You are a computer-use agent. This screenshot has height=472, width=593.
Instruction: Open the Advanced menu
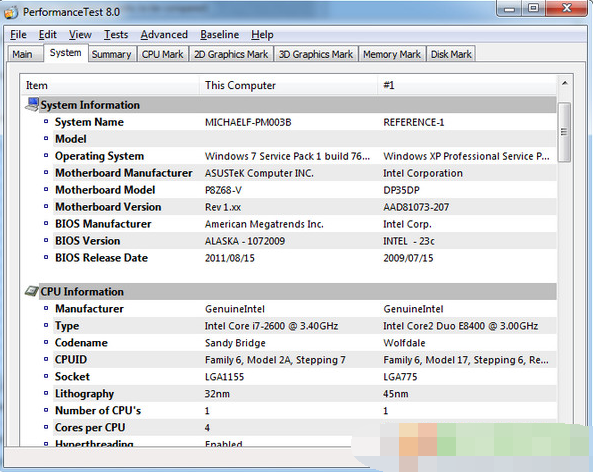click(x=164, y=35)
